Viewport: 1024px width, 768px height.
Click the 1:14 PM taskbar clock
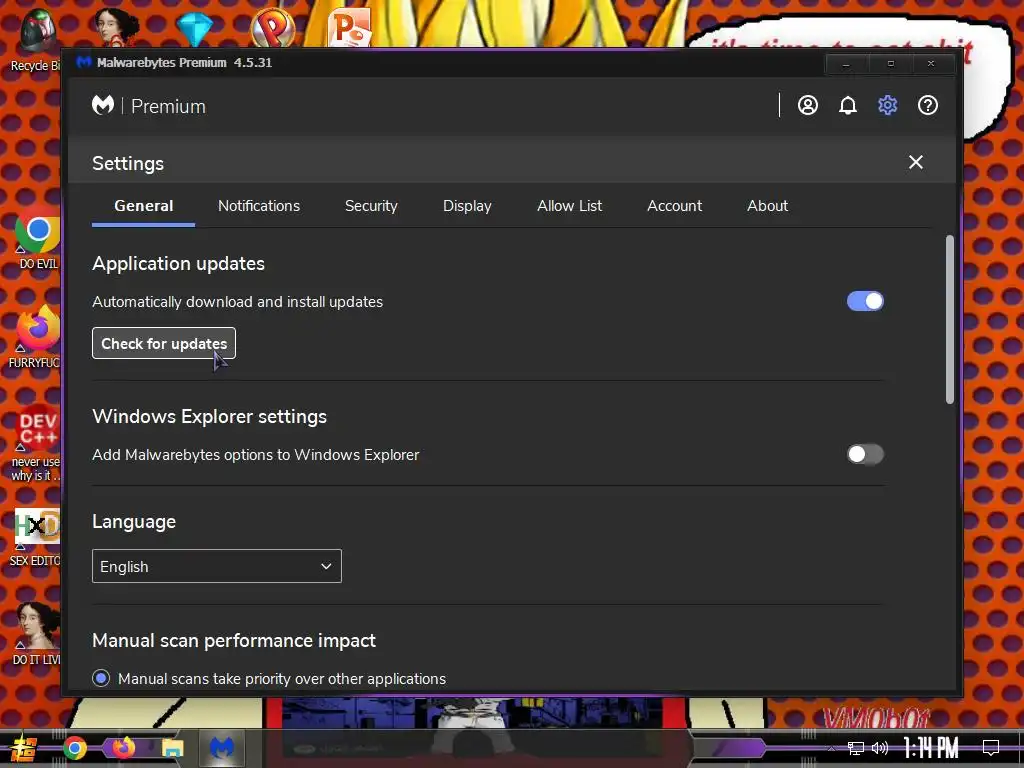pyautogui.click(x=931, y=748)
